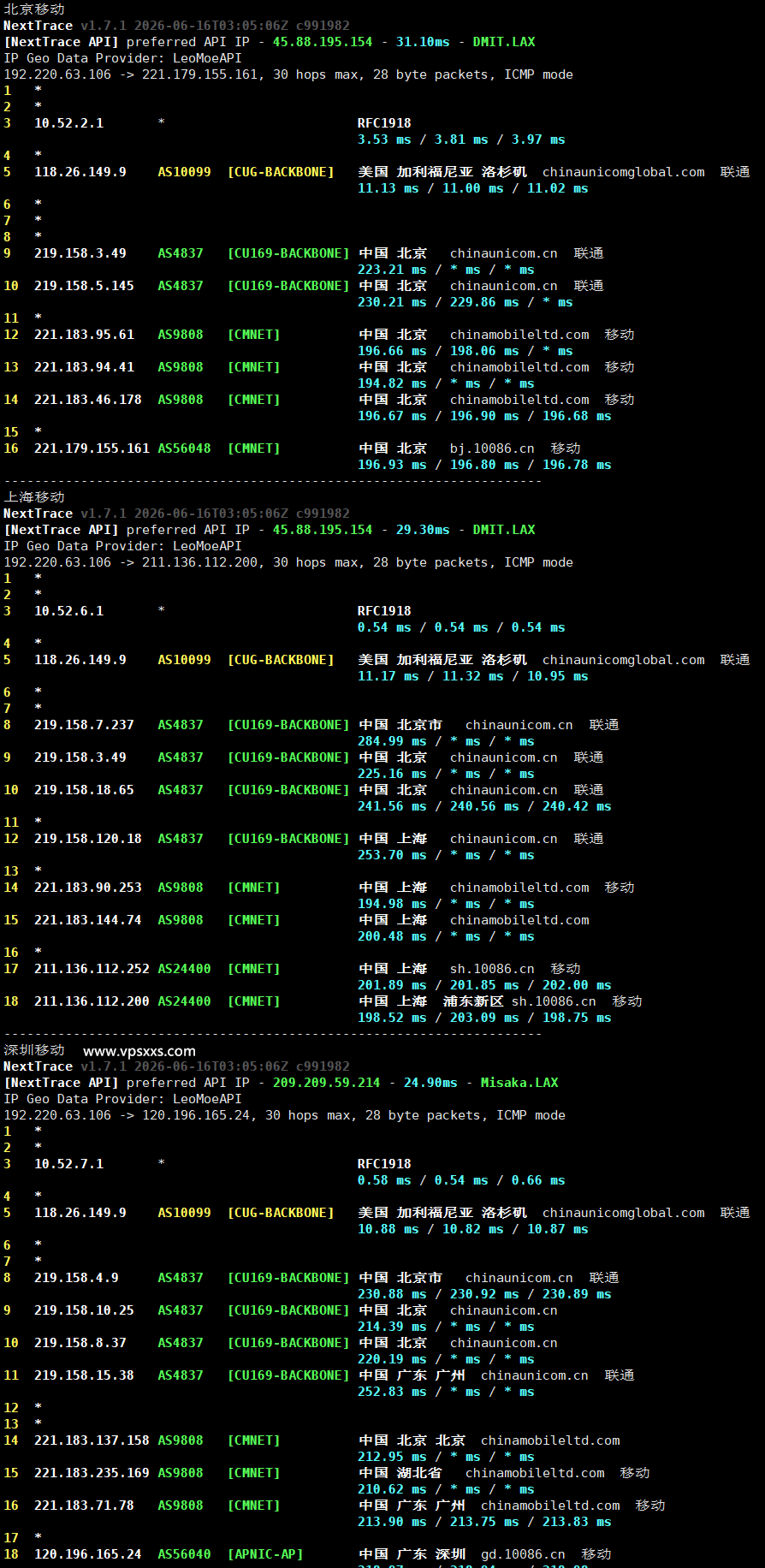The image size is (765, 1568).
Task: Click IP address '219.158.18.65'
Action: click(x=84, y=789)
